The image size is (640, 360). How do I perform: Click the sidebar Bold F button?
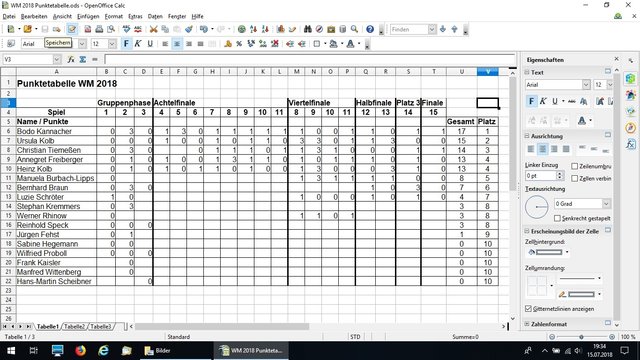(x=531, y=101)
